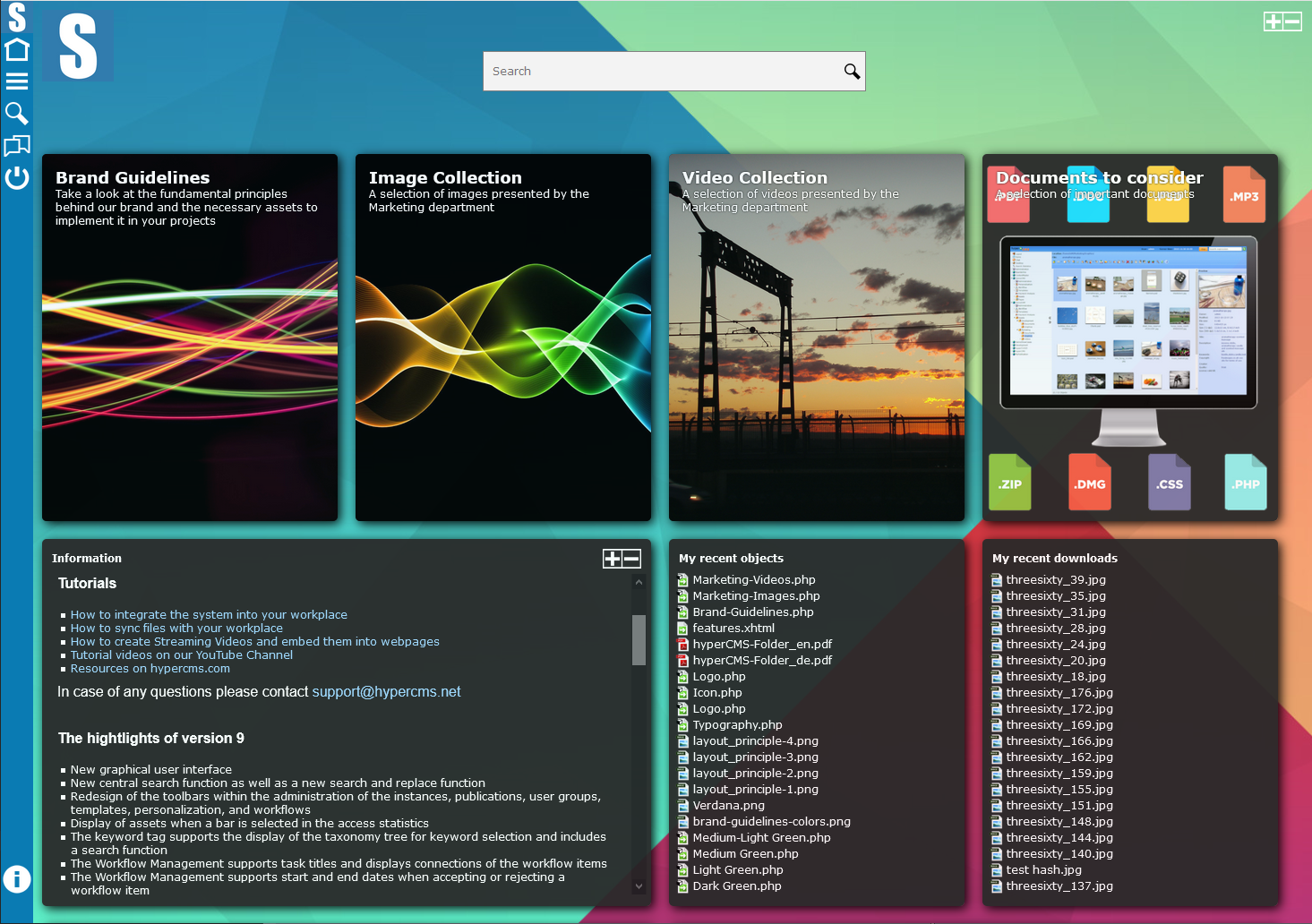Viewport: 1312px width, 924px height.
Task: Follow the "How to sync files with your workplace" link
Action: tap(176, 628)
